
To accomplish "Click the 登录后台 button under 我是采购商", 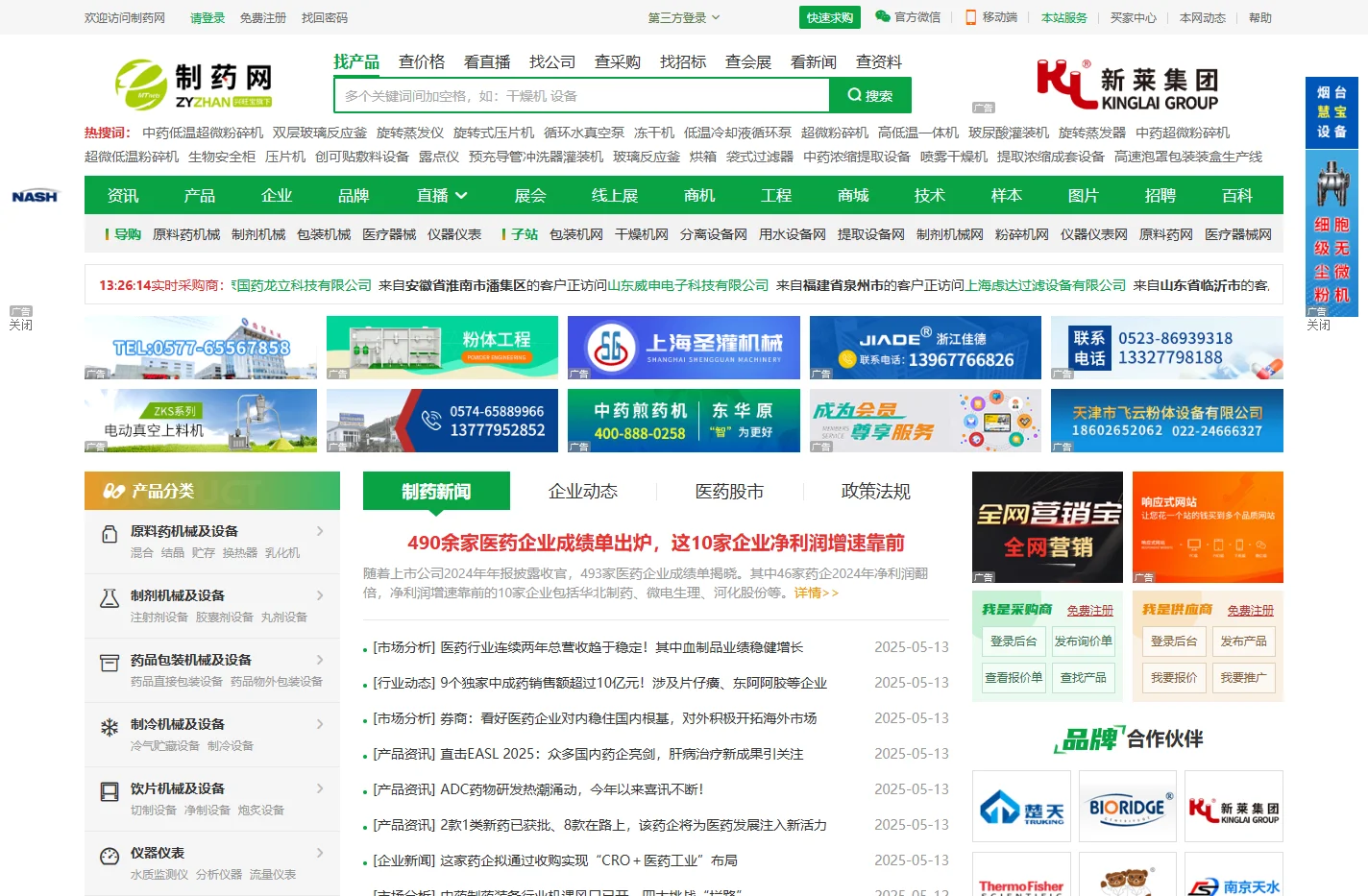I will [x=1014, y=641].
